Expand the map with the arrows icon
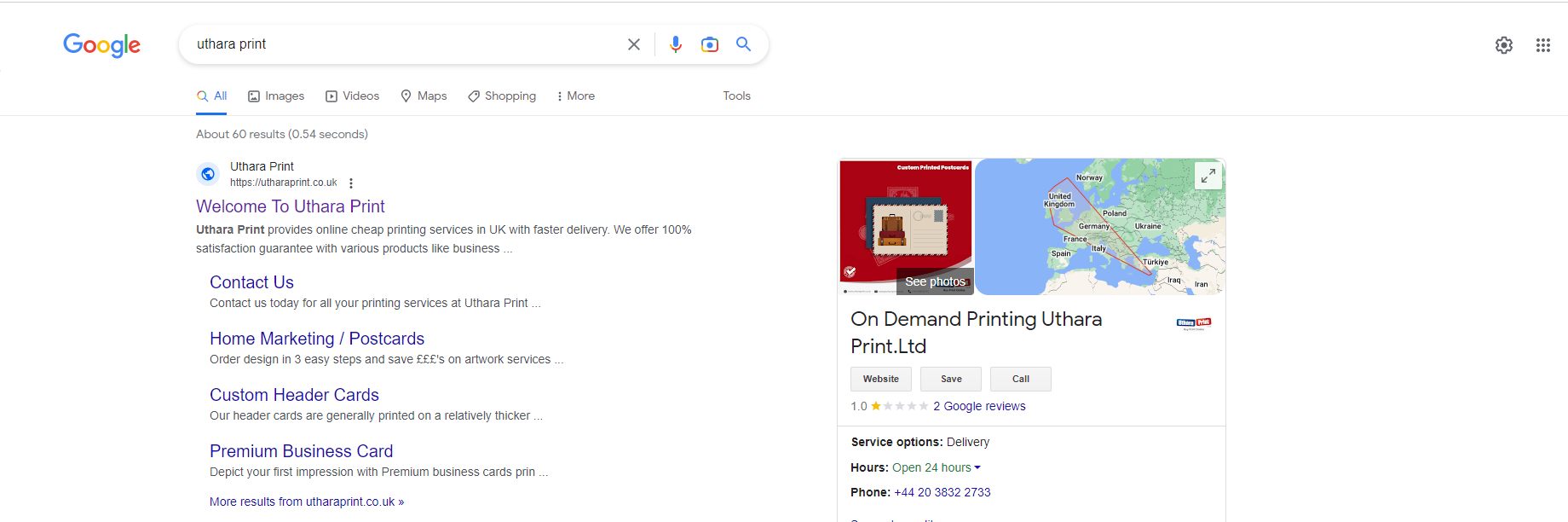This screenshot has width=1568, height=522. [x=1208, y=176]
